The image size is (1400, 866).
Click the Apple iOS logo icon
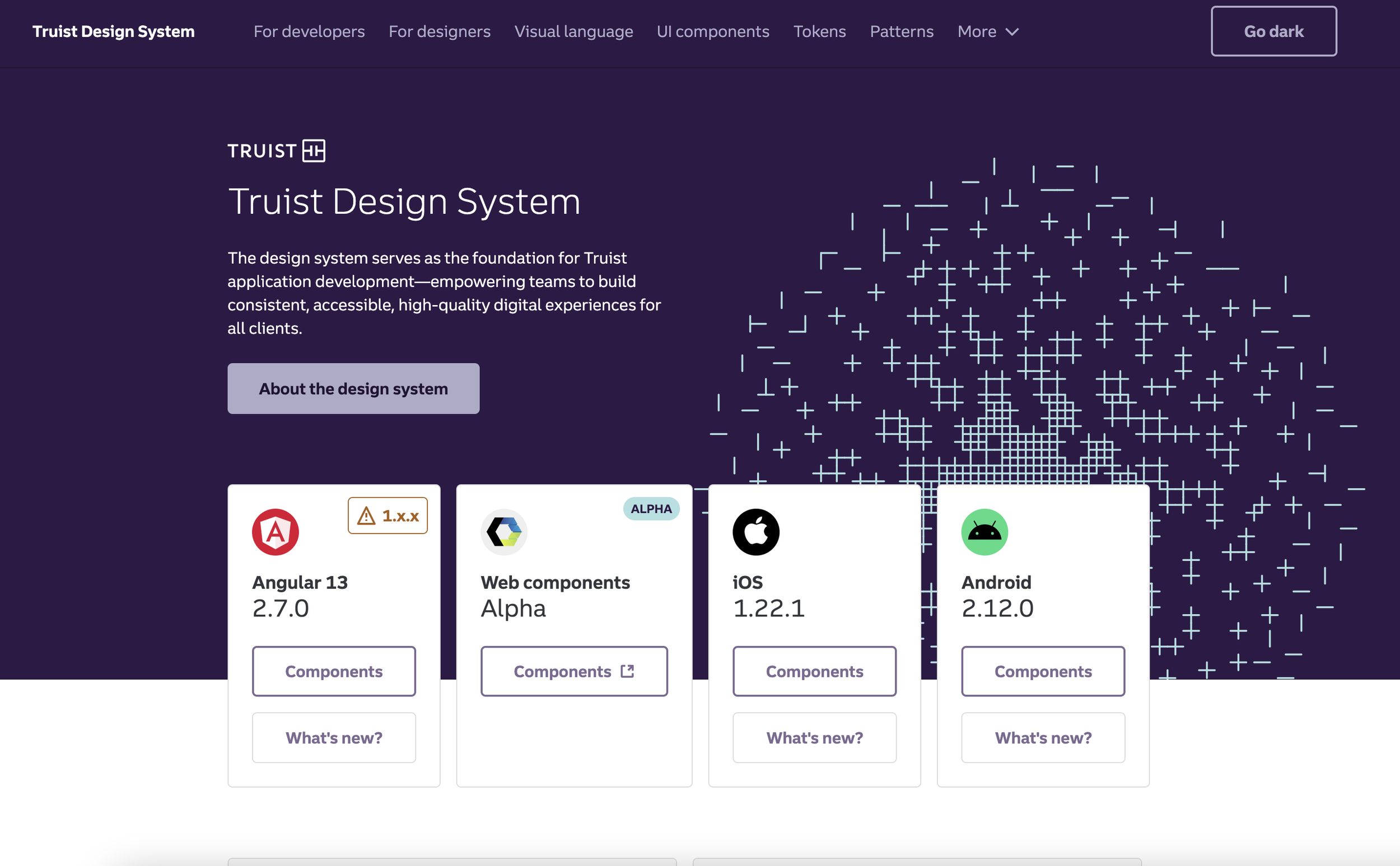[756, 532]
